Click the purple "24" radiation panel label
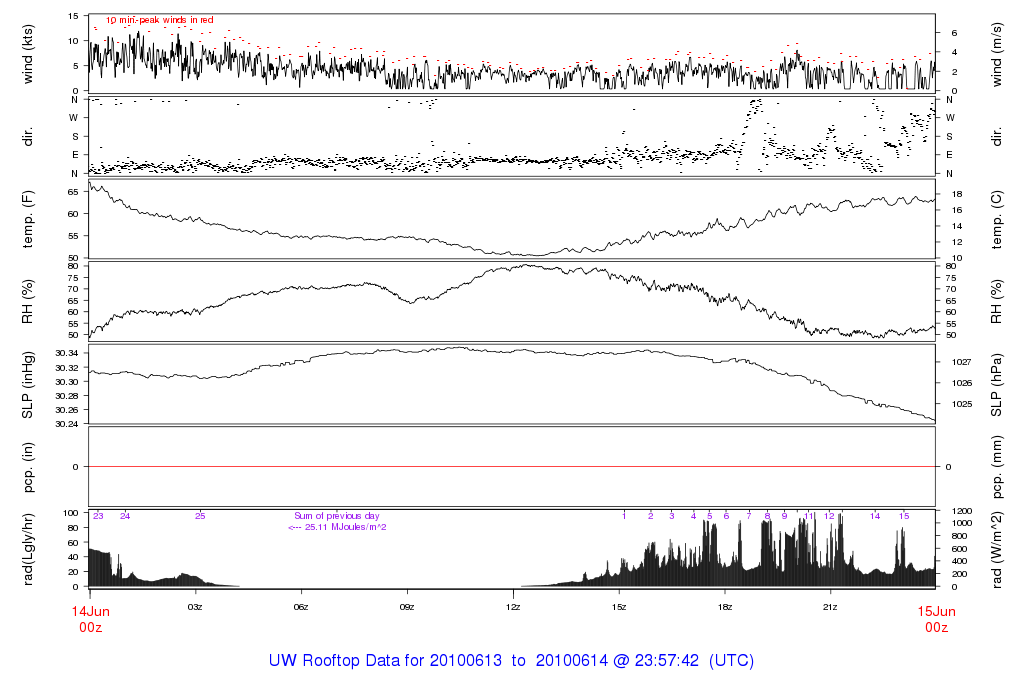The width and height of the screenshot is (1024, 700). coord(125,516)
